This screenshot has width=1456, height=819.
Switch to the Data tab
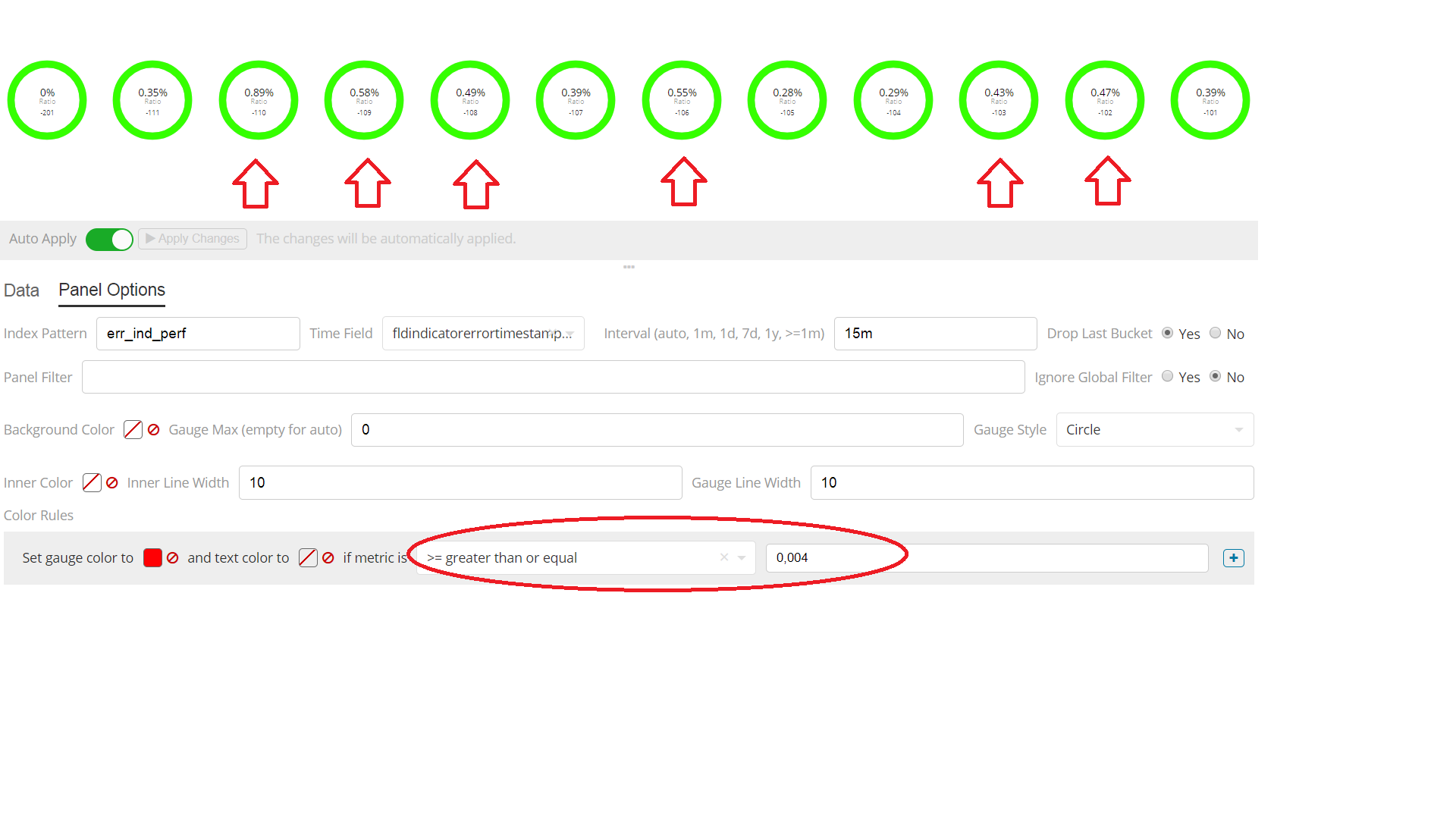[21, 290]
